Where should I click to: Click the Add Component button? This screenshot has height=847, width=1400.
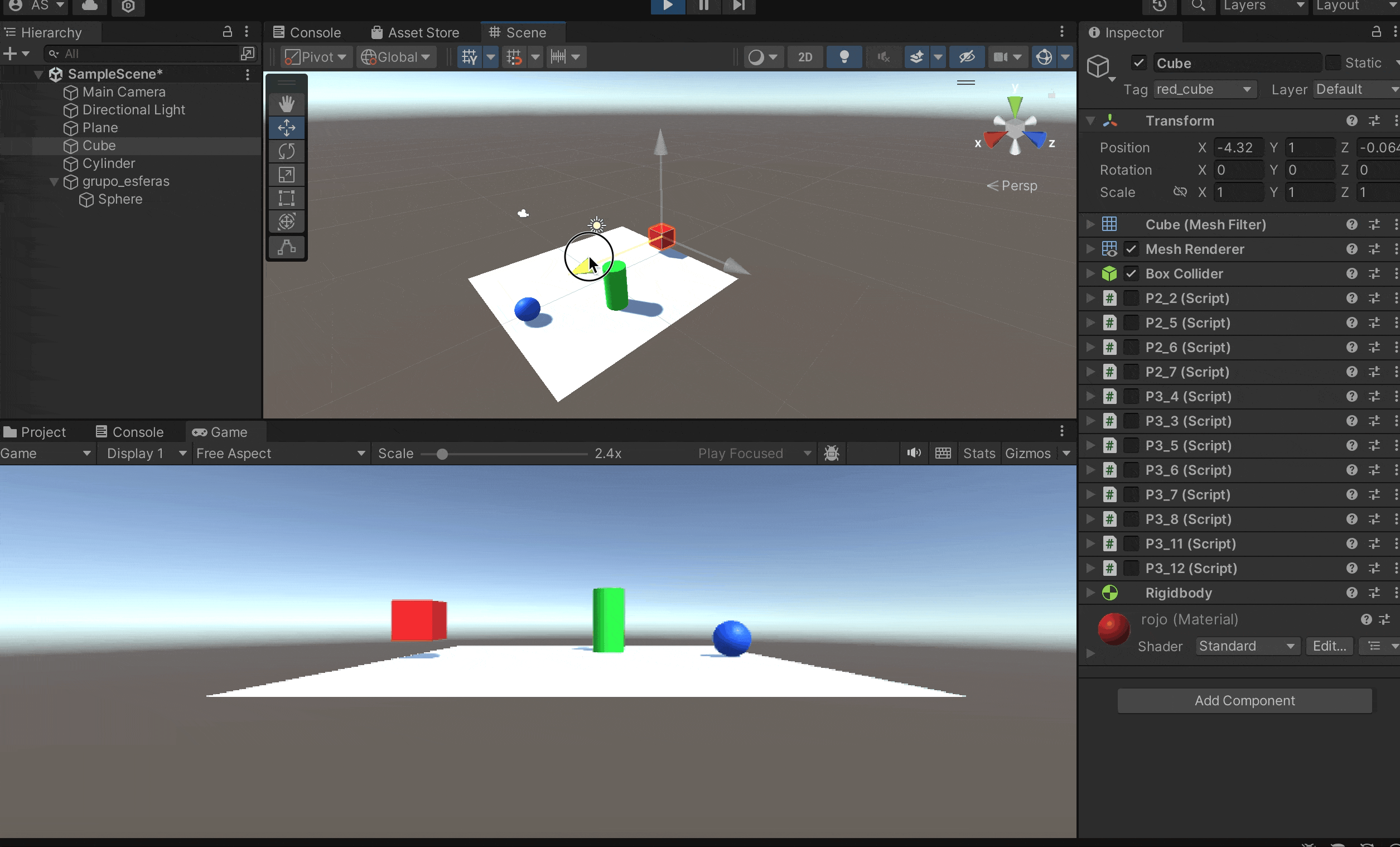[x=1244, y=700]
